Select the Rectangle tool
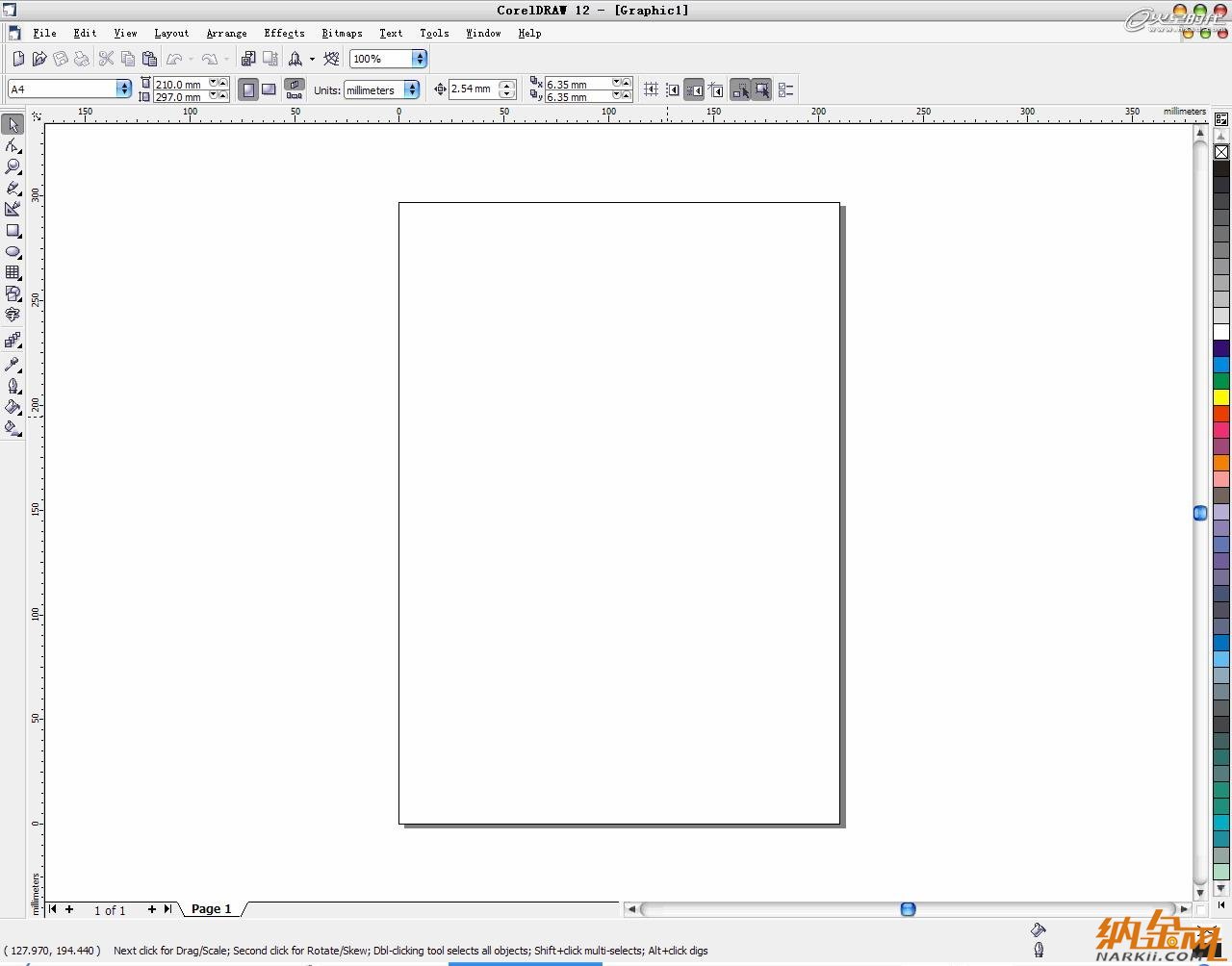 [13, 230]
